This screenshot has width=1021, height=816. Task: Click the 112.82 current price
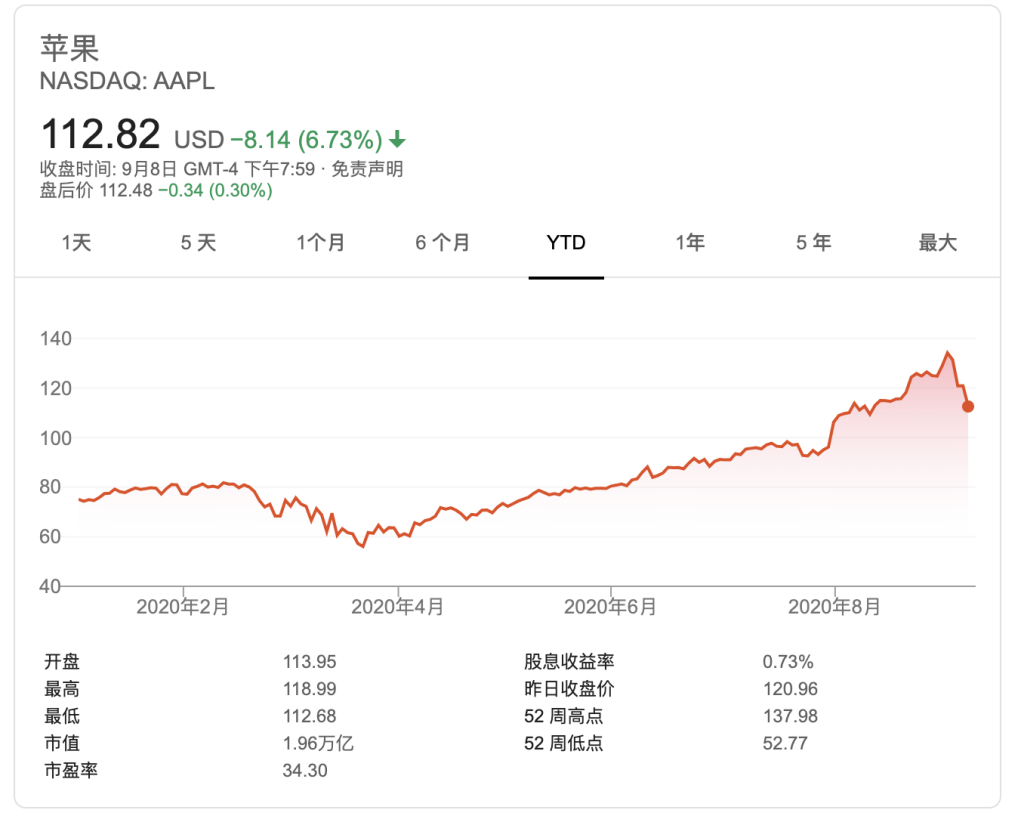click(100, 134)
